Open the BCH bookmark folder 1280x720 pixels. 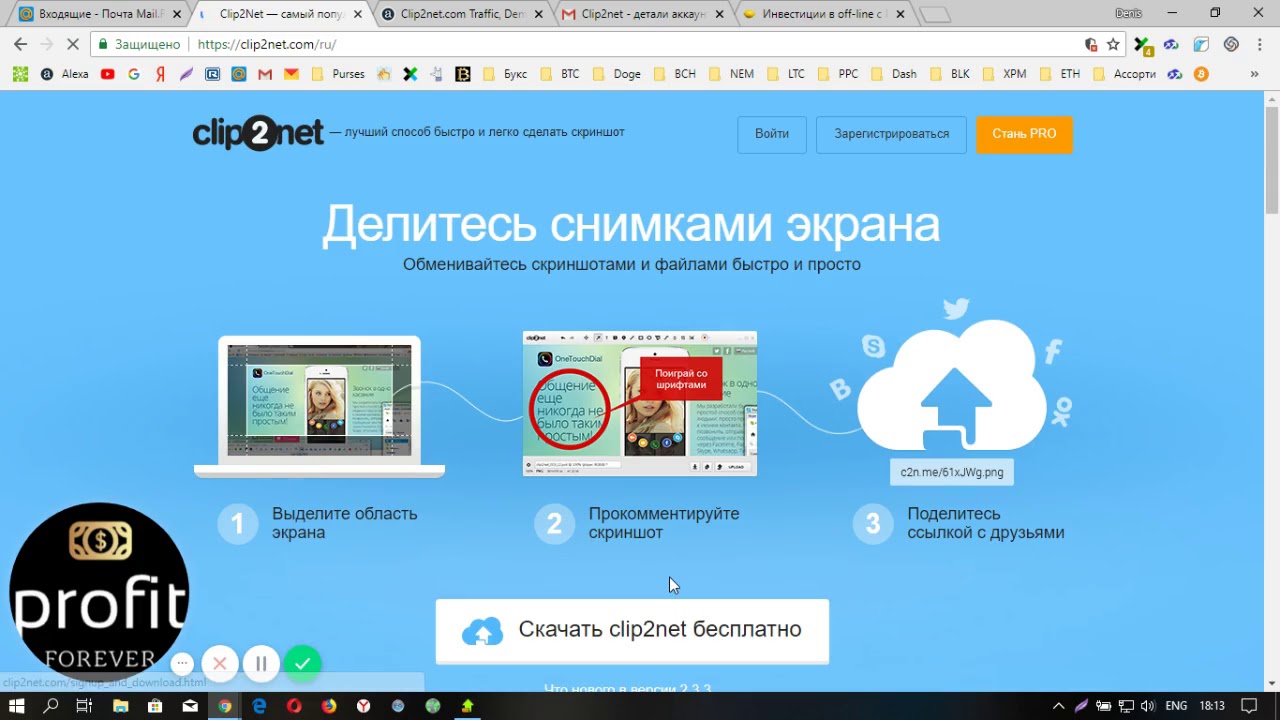click(675, 74)
